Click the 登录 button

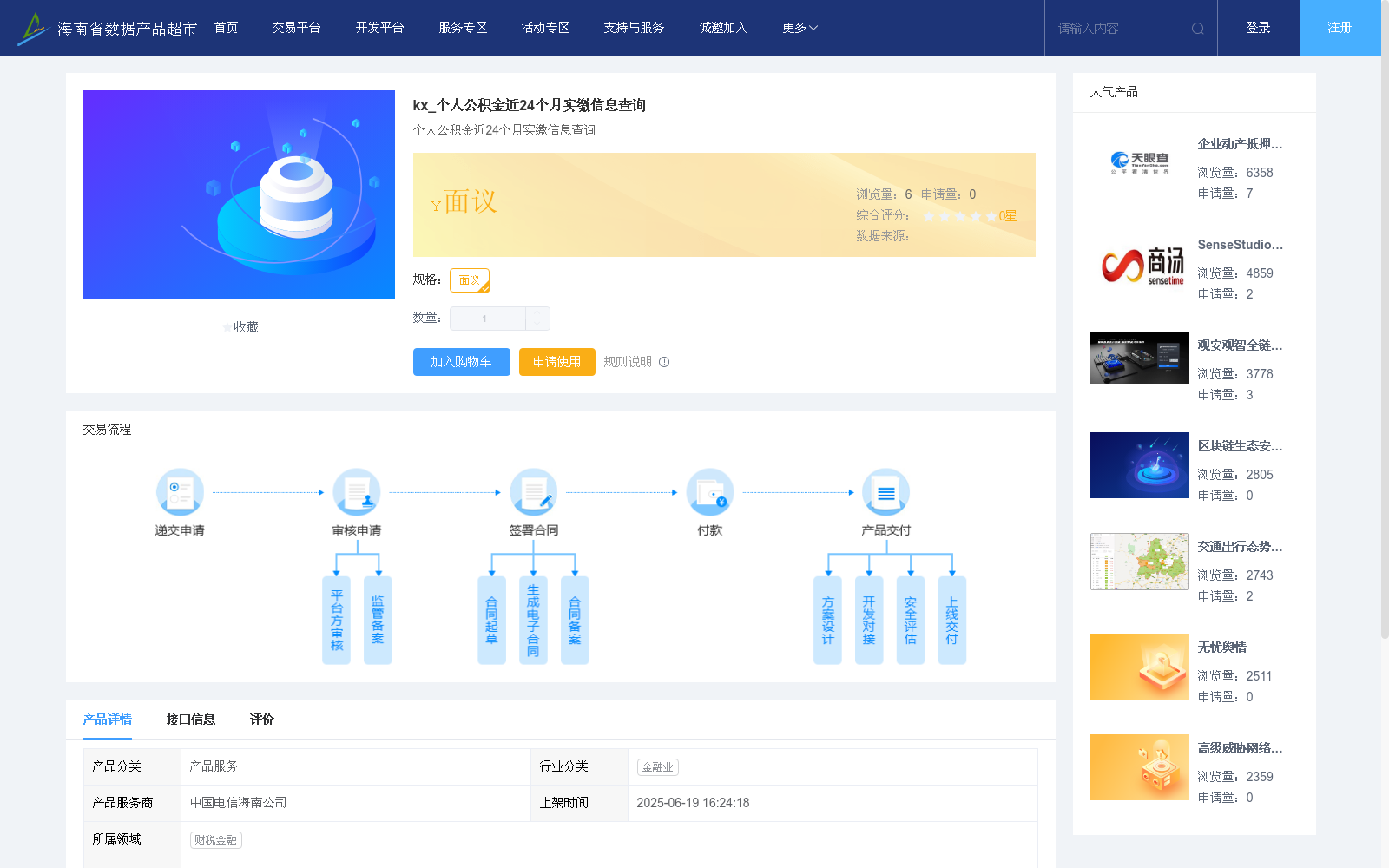coord(1258,28)
